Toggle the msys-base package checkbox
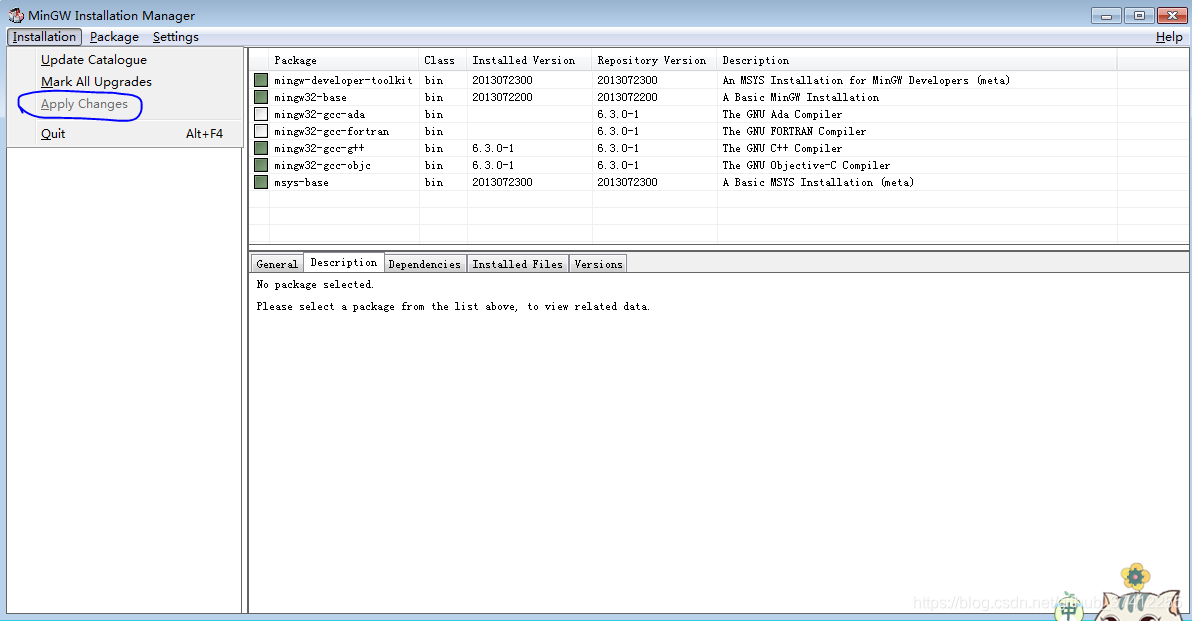Screen dimensions: 1192x621 (261, 182)
